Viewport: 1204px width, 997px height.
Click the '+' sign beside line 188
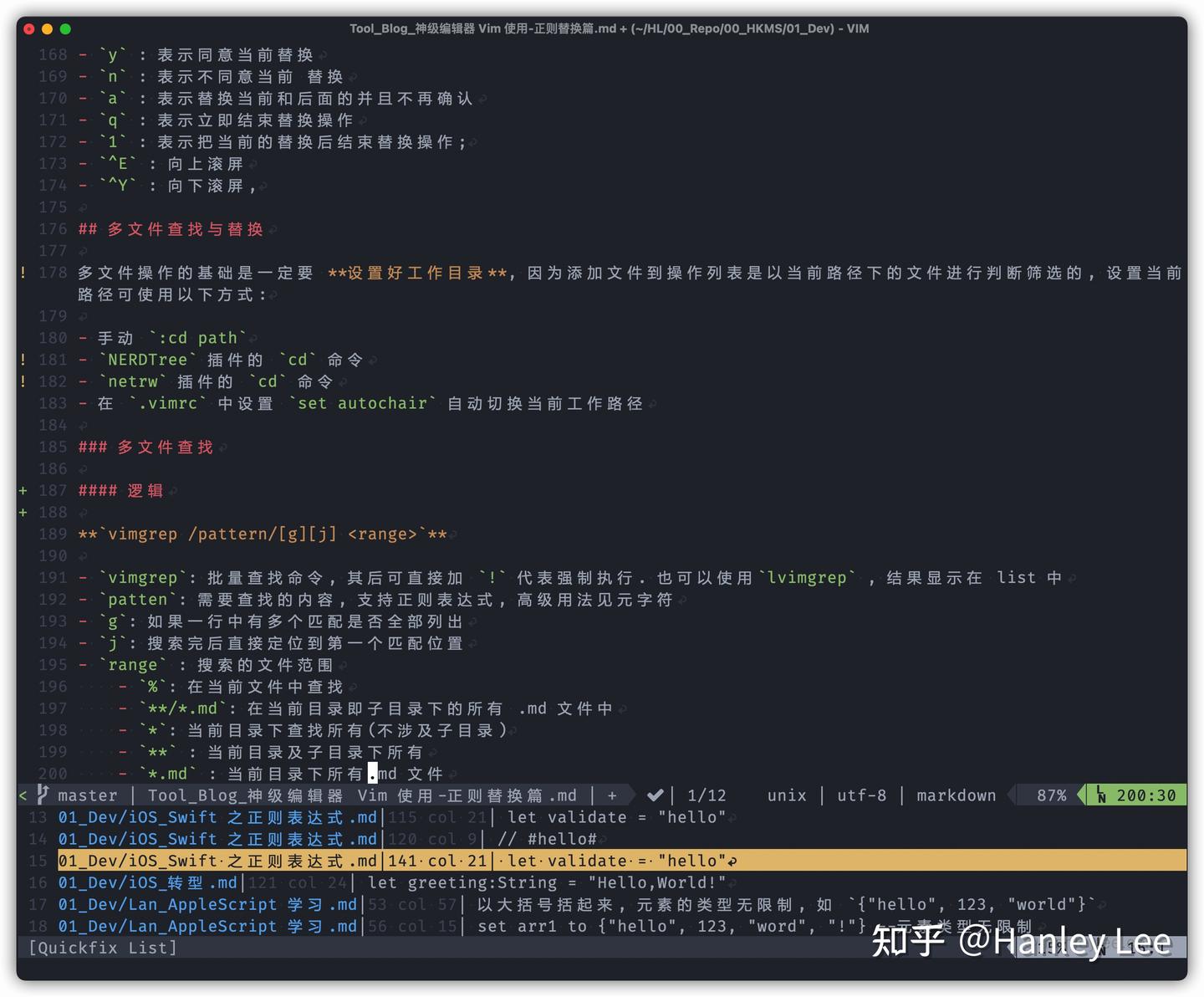click(23, 512)
